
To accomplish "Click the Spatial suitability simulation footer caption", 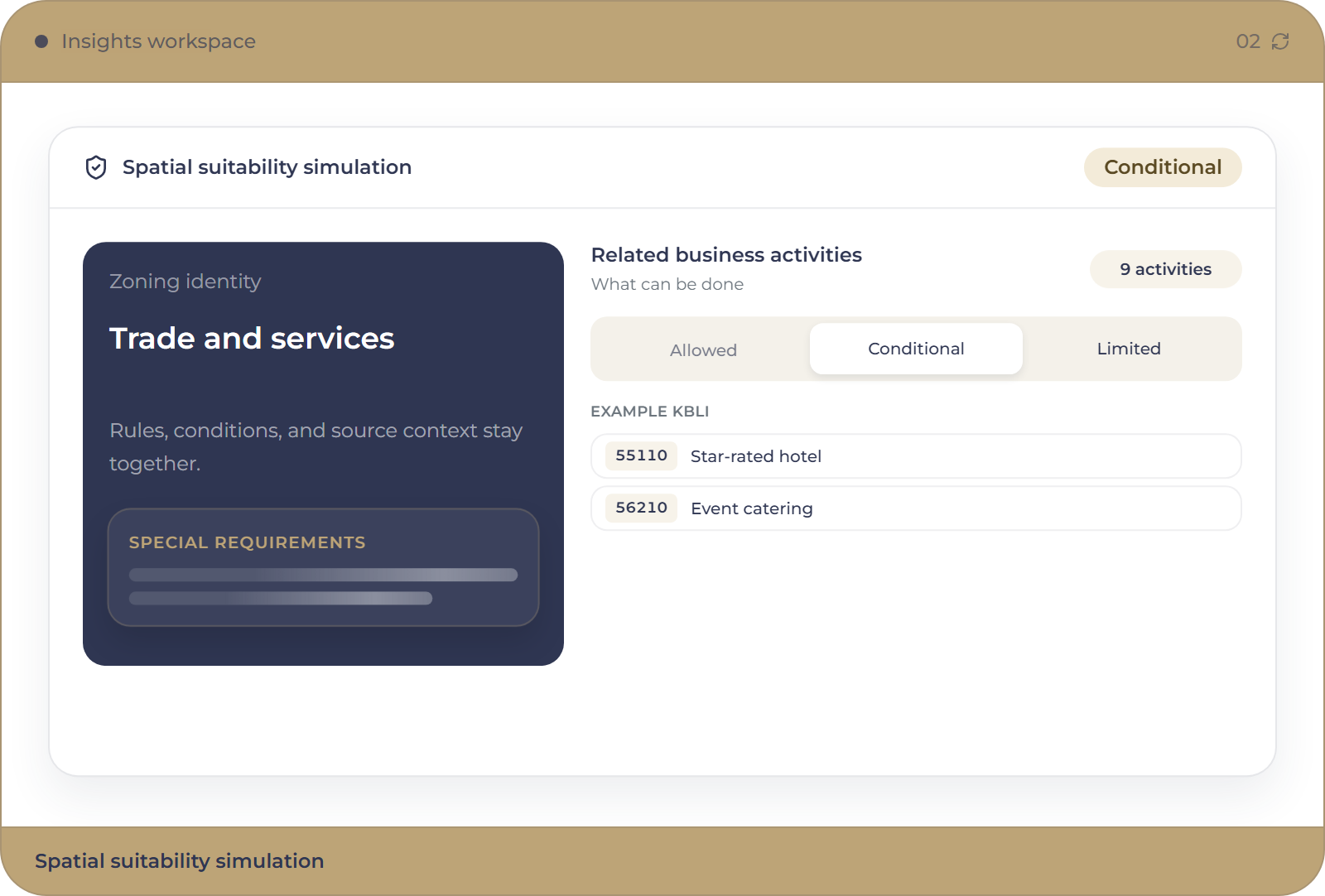I will (x=179, y=861).
